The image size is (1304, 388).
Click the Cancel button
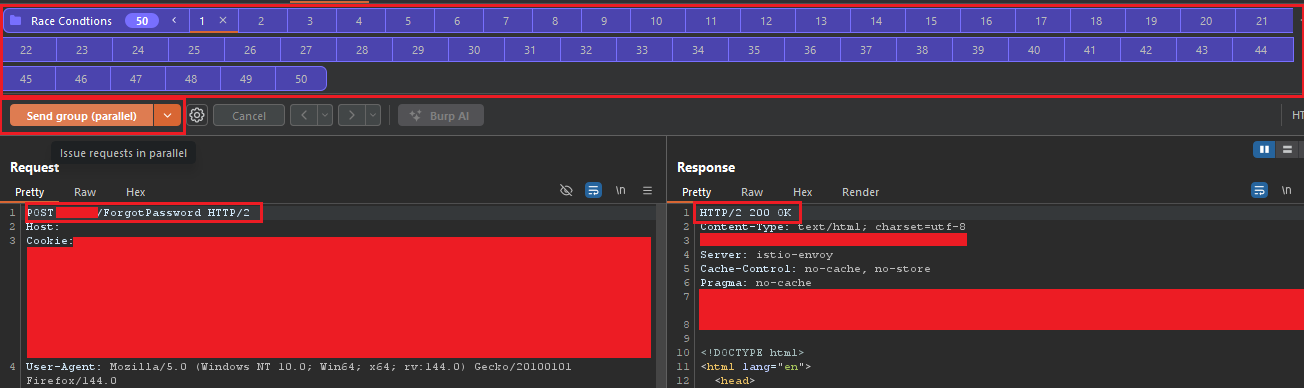click(x=249, y=116)
